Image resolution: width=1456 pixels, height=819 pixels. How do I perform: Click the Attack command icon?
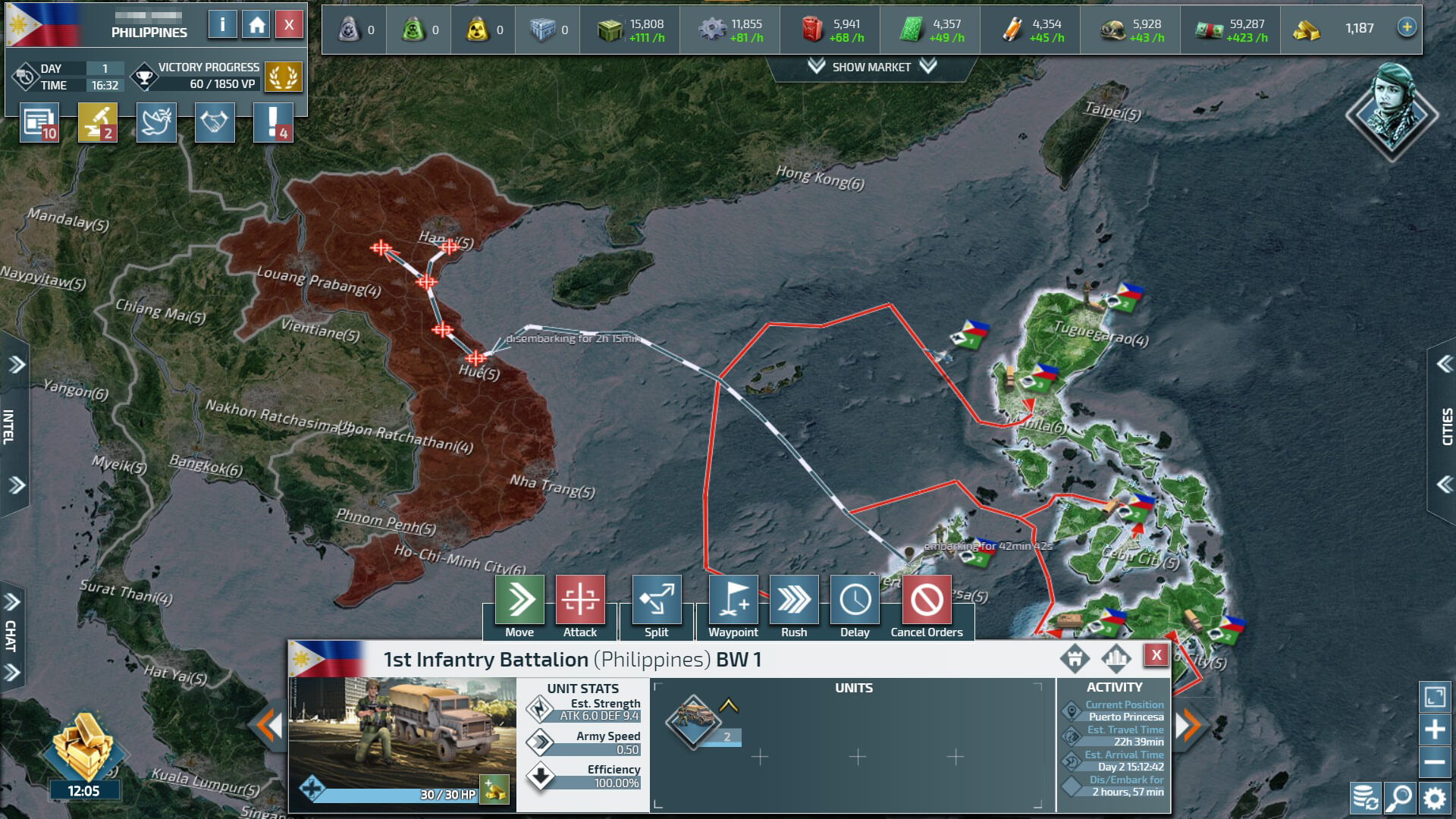point(580,600)
